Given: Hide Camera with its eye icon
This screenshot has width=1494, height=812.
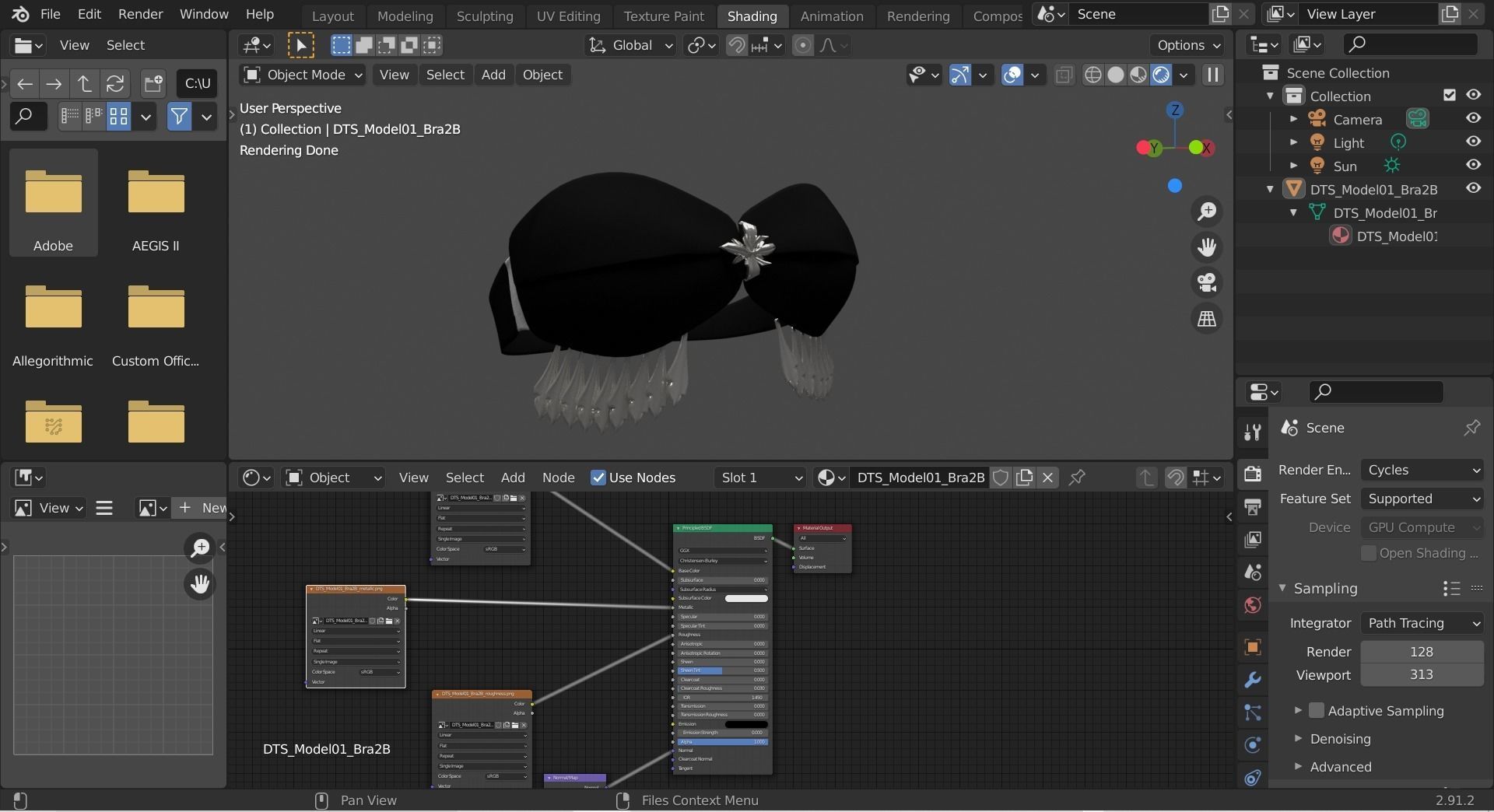Looking at the screenshot, I should click(1474, 118).
